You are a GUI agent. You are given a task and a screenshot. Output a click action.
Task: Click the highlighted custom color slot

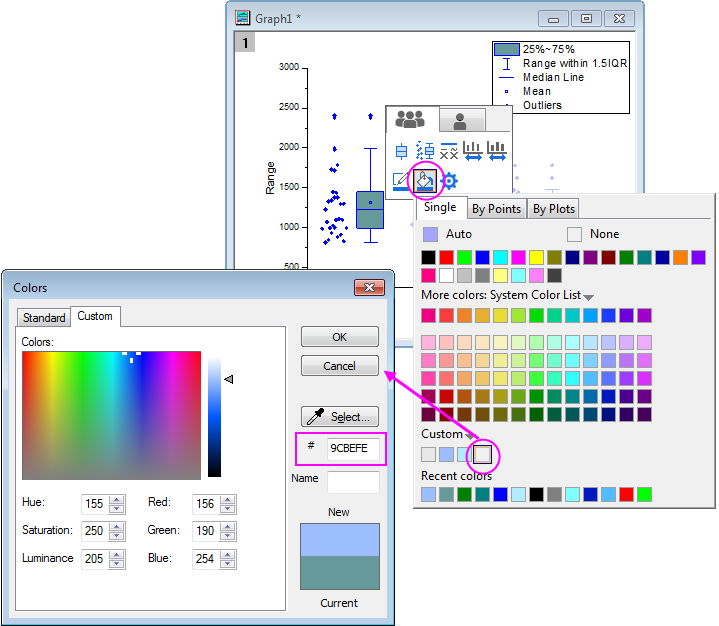[x=482, y=455]
